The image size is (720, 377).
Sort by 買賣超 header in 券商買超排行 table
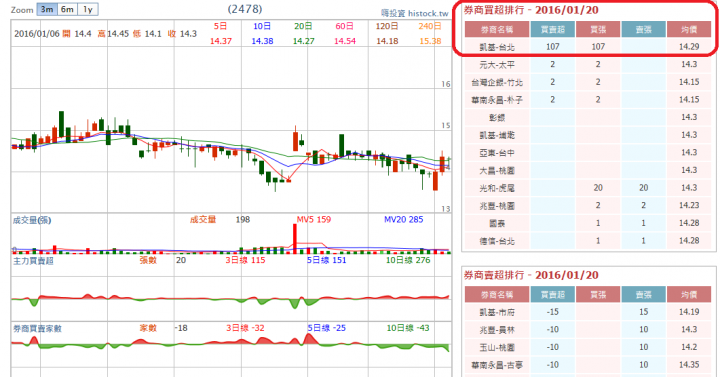coord(552,29)
